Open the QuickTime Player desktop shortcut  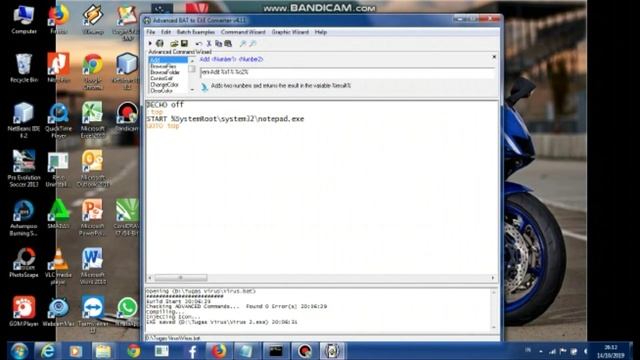58,120
